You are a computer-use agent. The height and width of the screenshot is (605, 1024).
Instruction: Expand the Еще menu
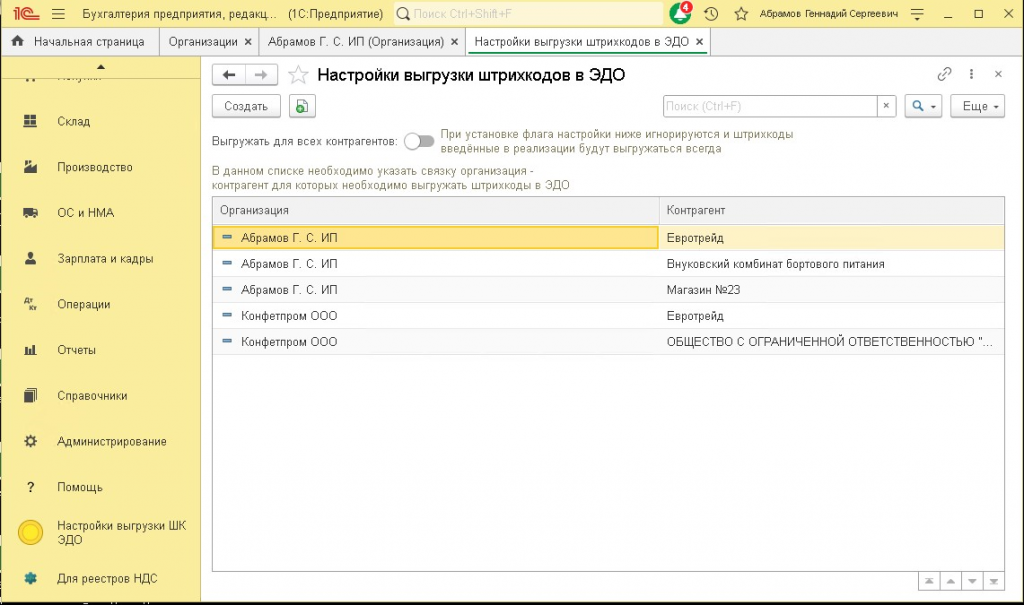point(977,106)
